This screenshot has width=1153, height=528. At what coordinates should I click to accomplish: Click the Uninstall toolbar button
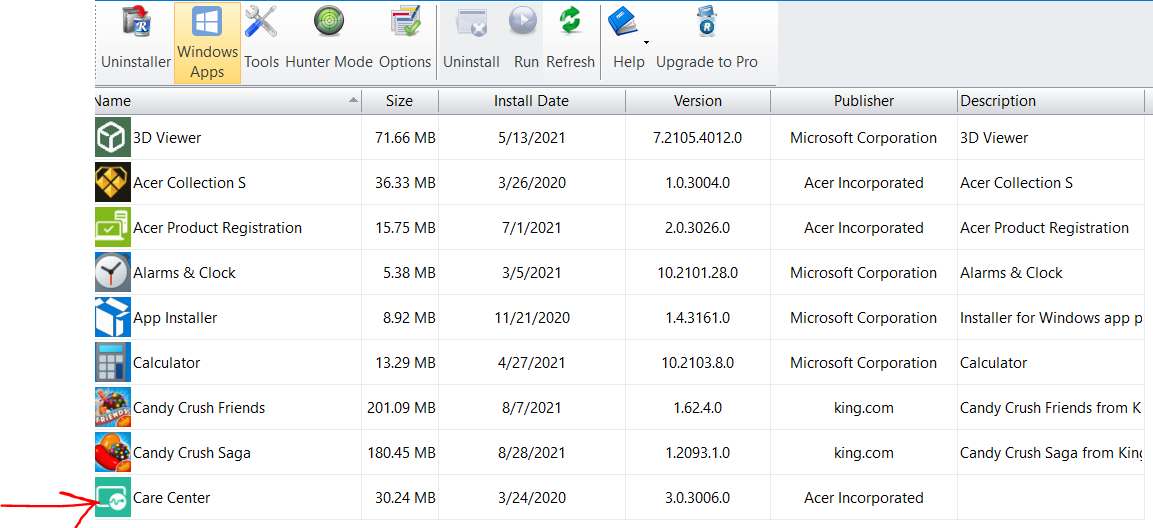point(471,43)
